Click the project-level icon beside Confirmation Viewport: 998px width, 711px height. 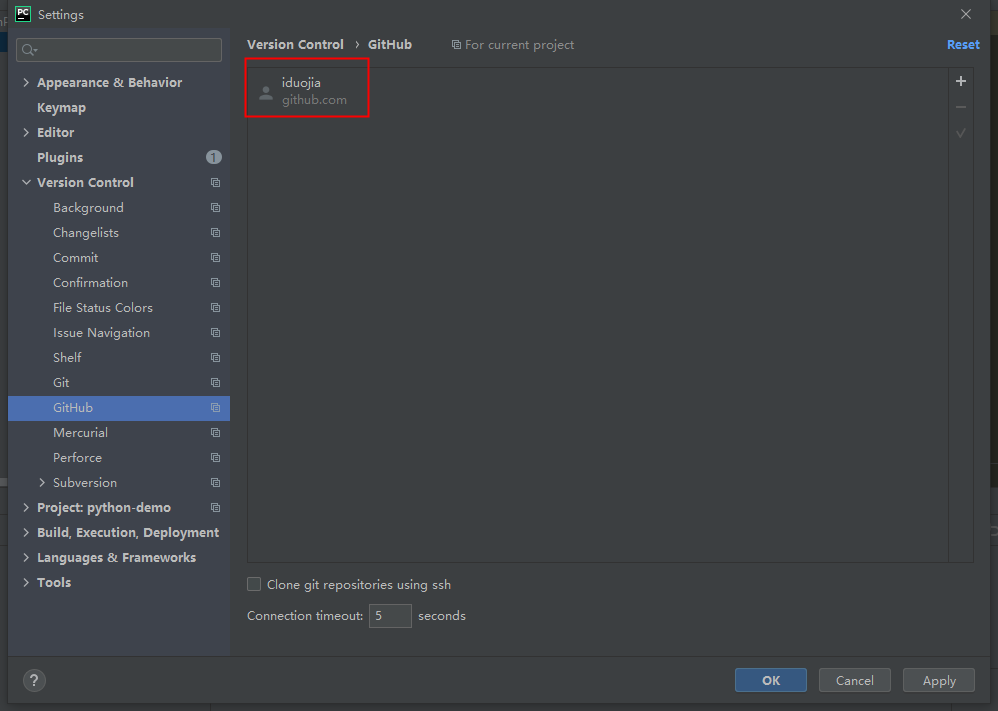216,283
